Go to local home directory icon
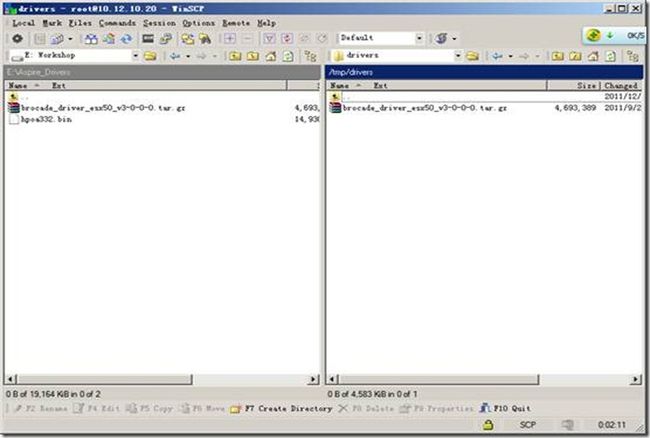 [270, 56]
